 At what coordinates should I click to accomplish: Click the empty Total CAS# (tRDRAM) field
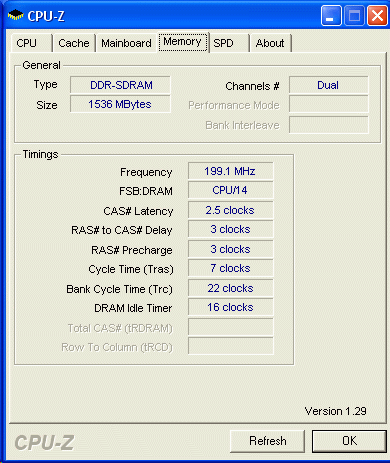pos(230,327)
